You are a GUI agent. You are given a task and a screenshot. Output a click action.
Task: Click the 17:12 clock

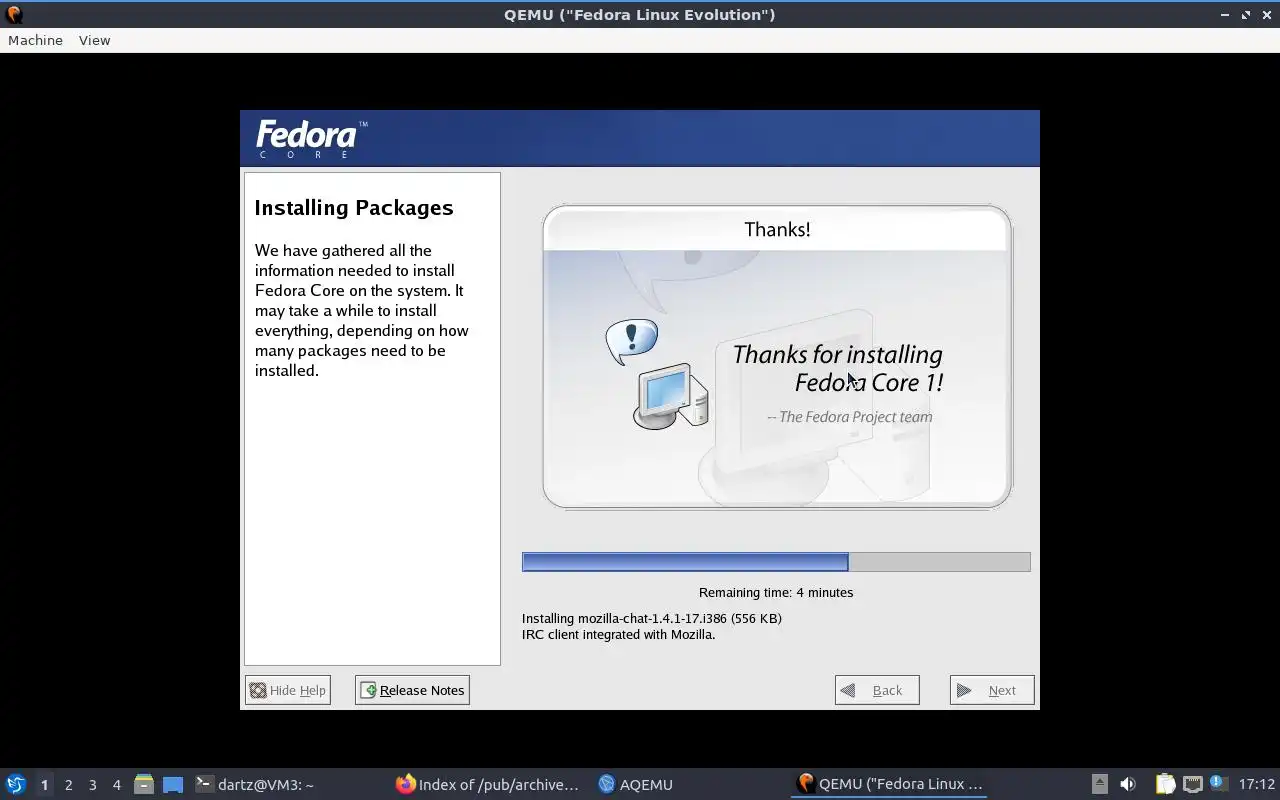[1256, 784]
